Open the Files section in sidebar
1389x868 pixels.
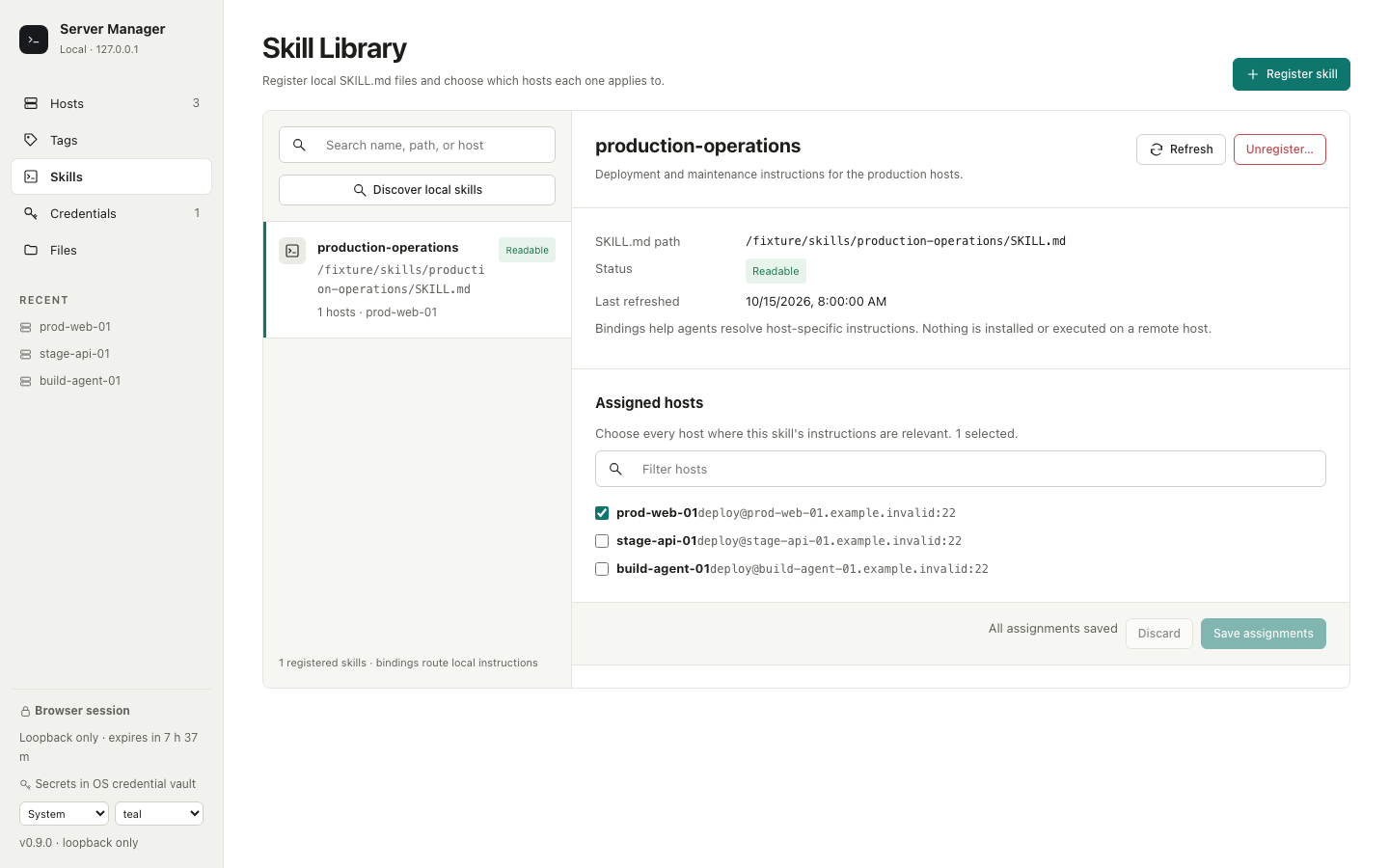click(111, 250)
